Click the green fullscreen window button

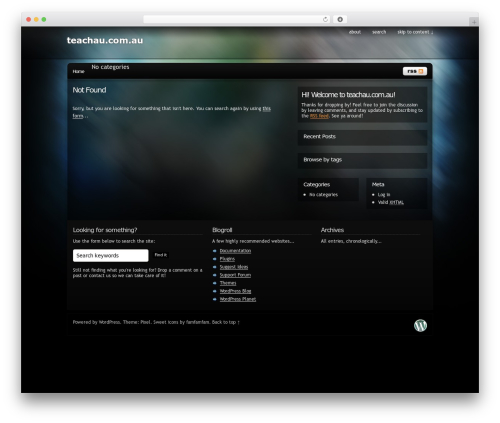coord(44,19)
